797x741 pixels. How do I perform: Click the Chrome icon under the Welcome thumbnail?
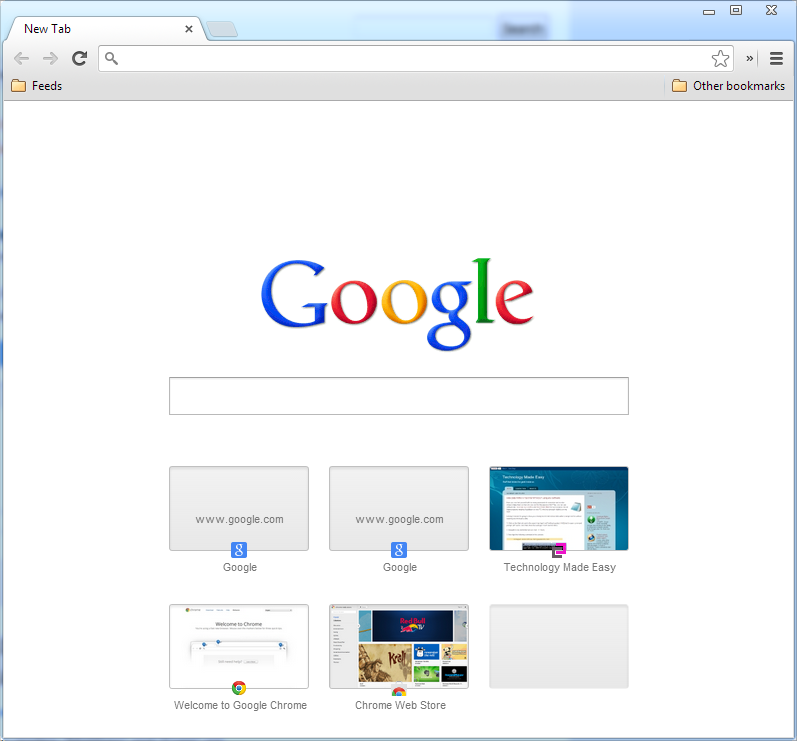pos(239,688)
